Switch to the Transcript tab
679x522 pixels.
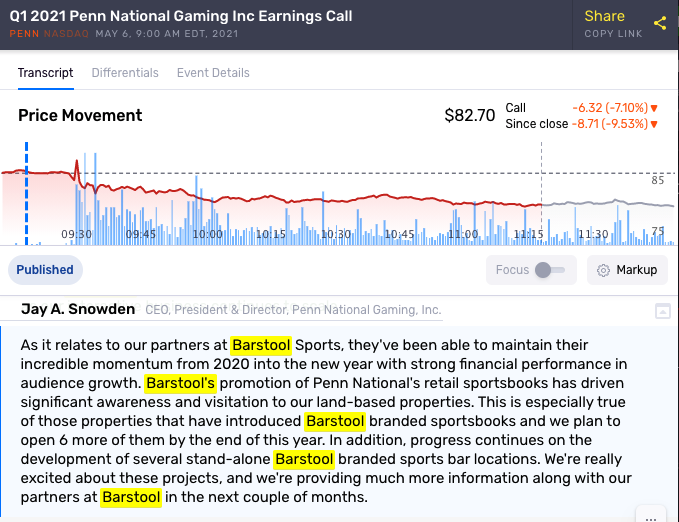click(45, 73)
